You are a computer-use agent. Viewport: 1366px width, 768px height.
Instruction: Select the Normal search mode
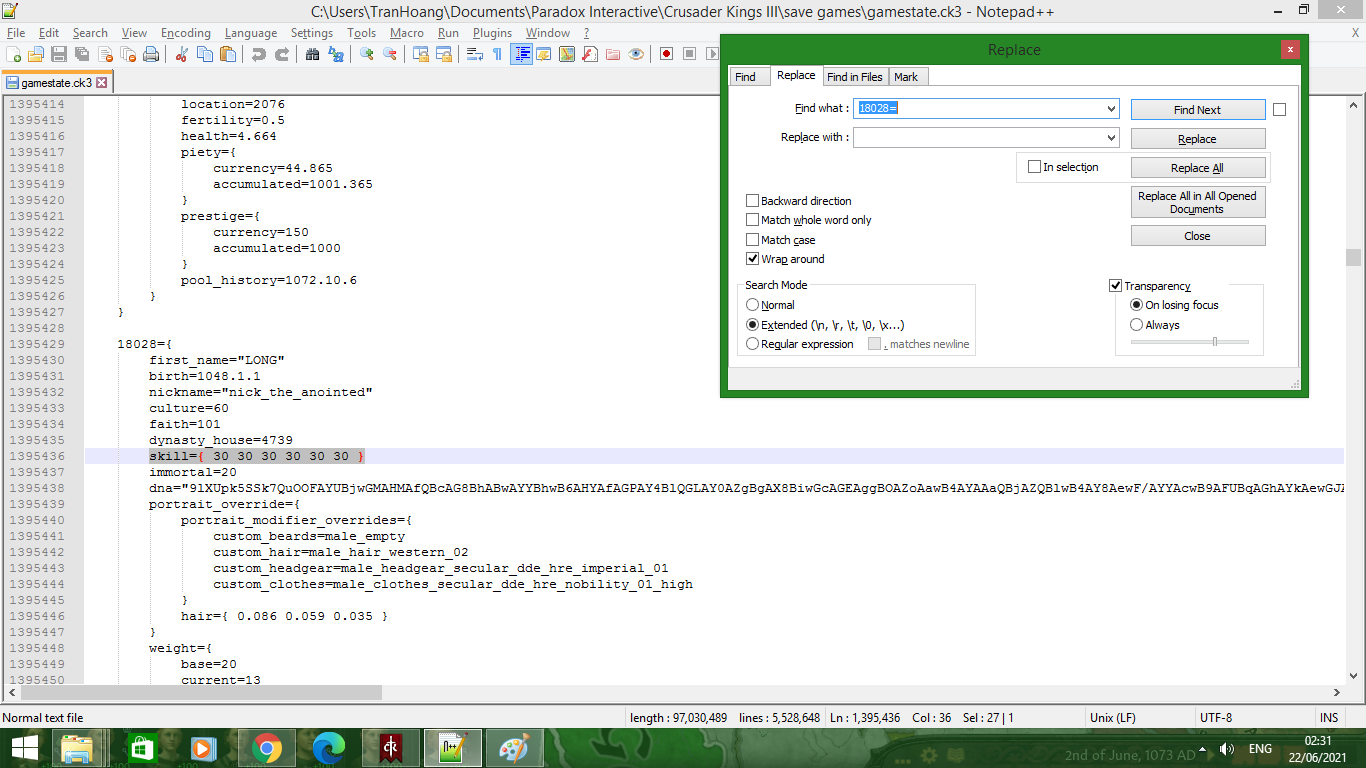coord(753,305)
